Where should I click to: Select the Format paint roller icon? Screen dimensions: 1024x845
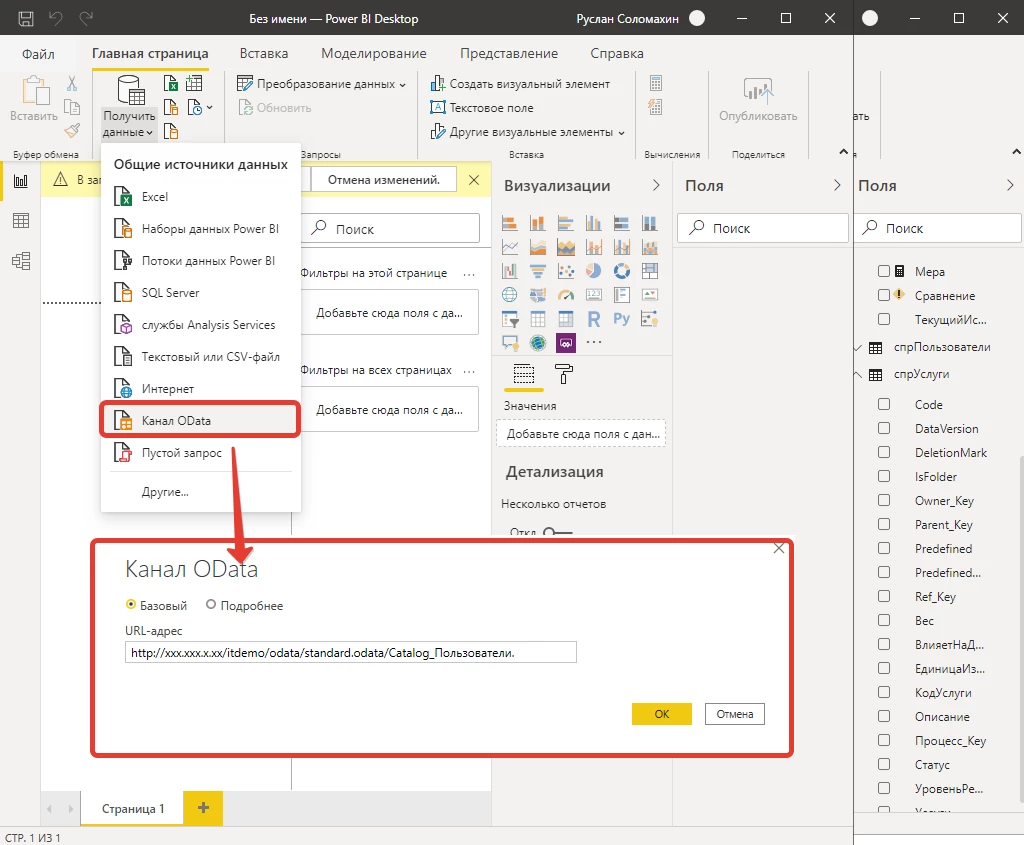(x=564, y=374)
